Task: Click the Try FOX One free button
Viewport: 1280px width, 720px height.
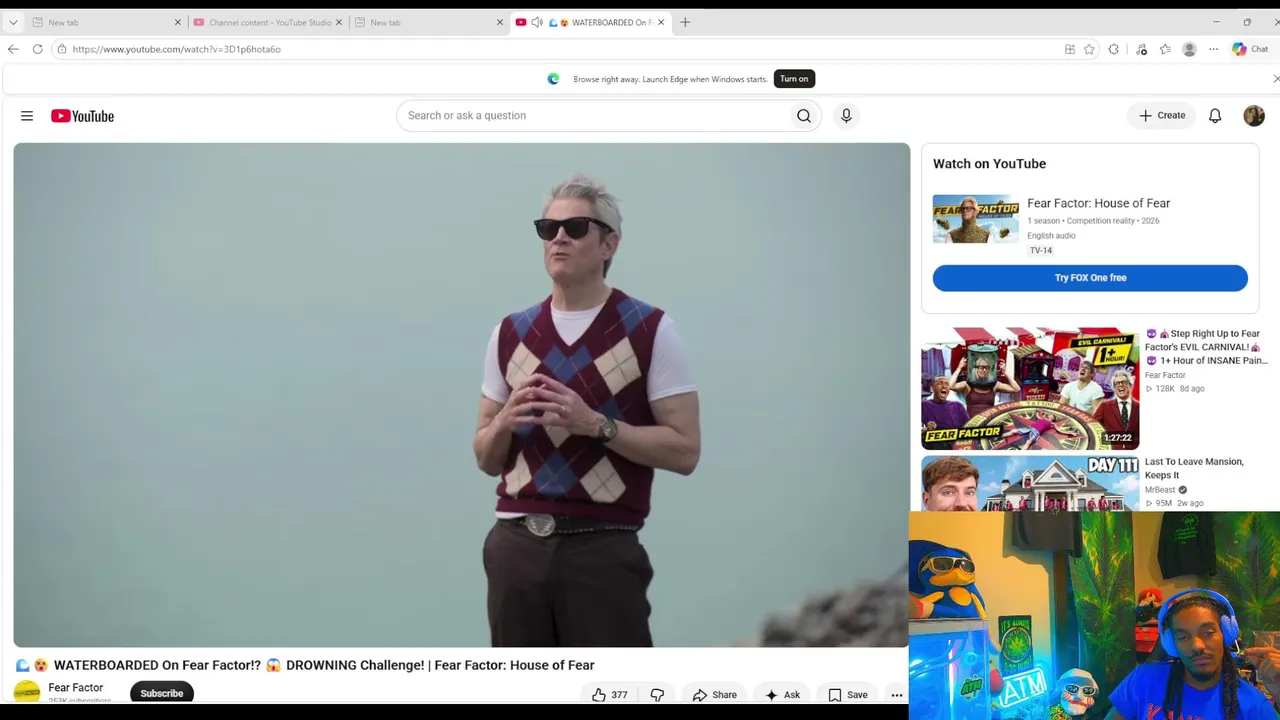Action: pos(1090,278)
